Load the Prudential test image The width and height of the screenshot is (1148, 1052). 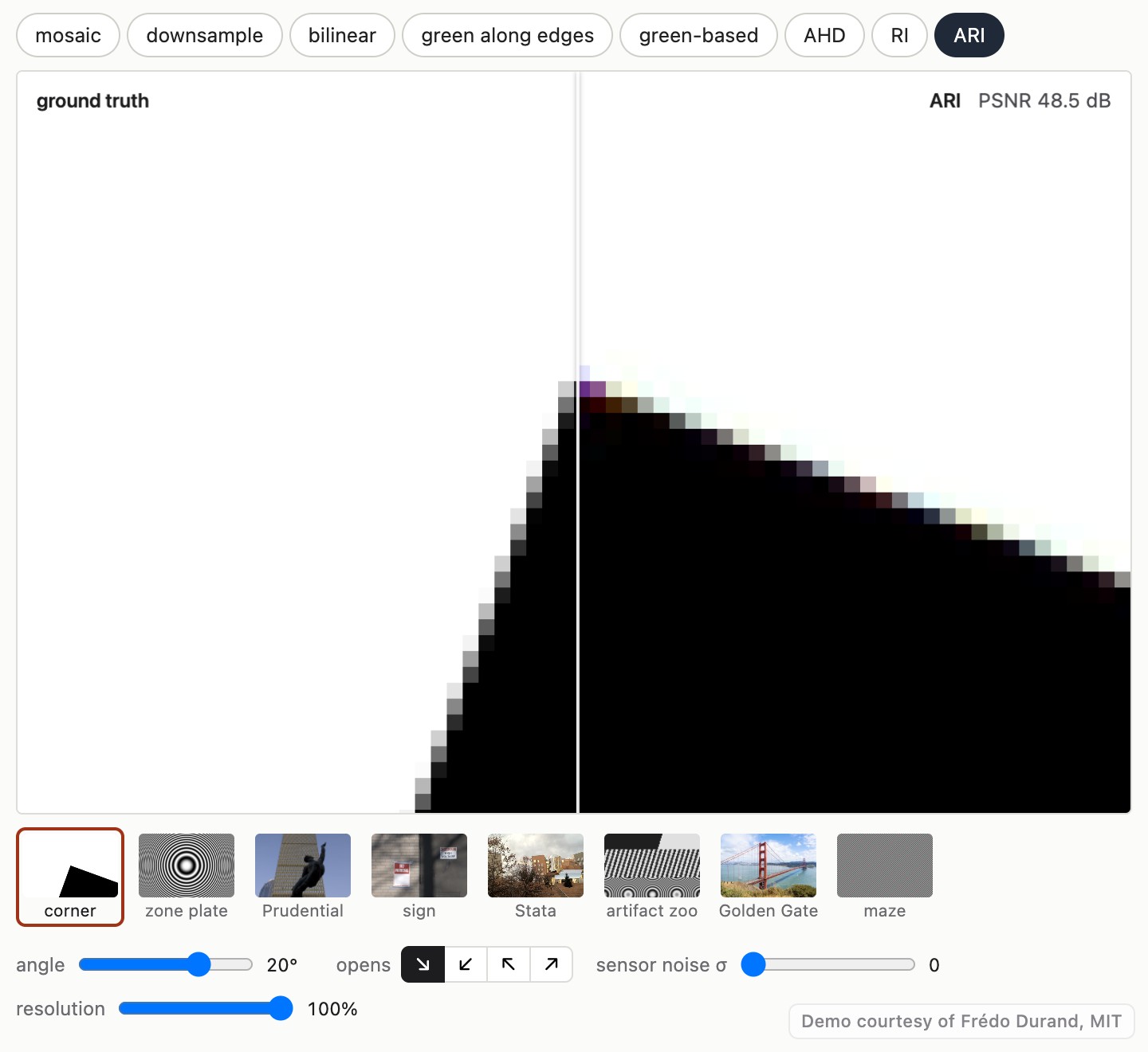tap(303, 877)
